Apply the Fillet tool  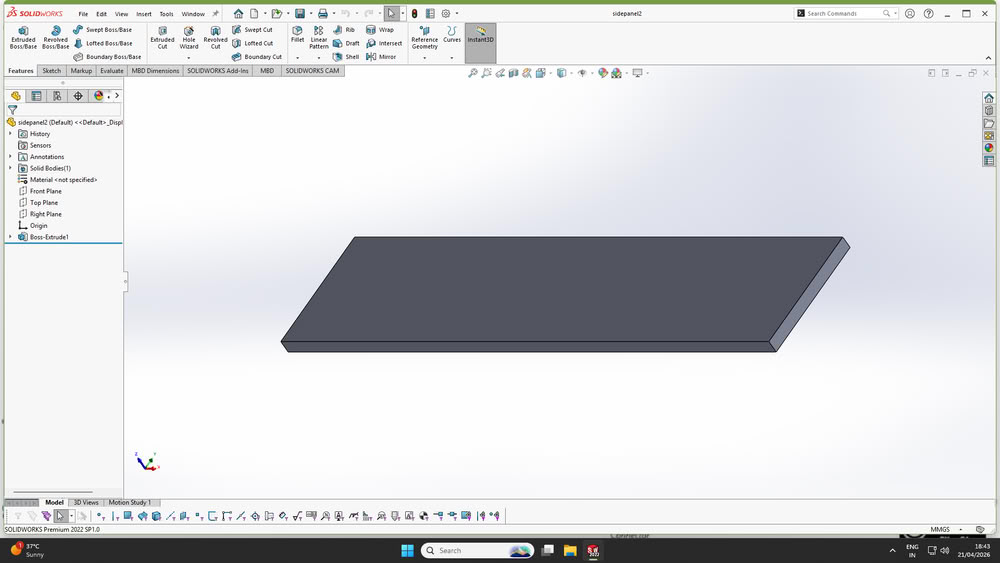[297, 34]
